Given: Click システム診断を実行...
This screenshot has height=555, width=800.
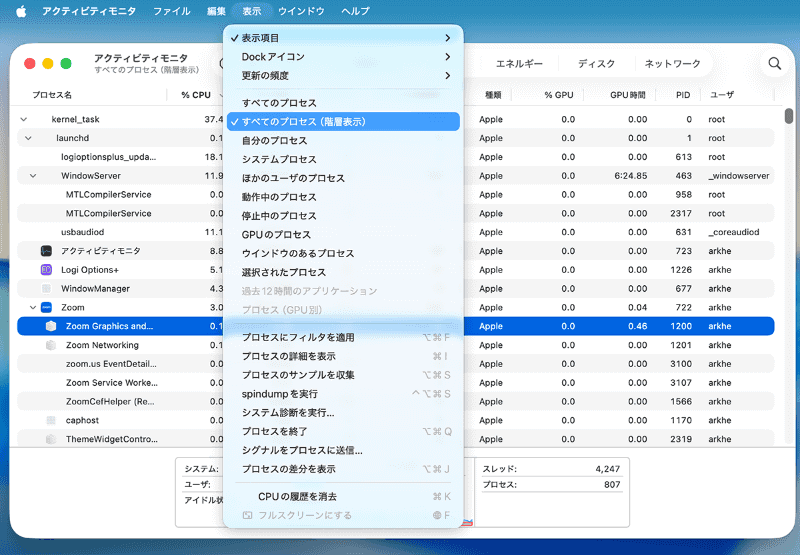Looking at the screenshot, I should pyautogui.click(x=343, y=413).
